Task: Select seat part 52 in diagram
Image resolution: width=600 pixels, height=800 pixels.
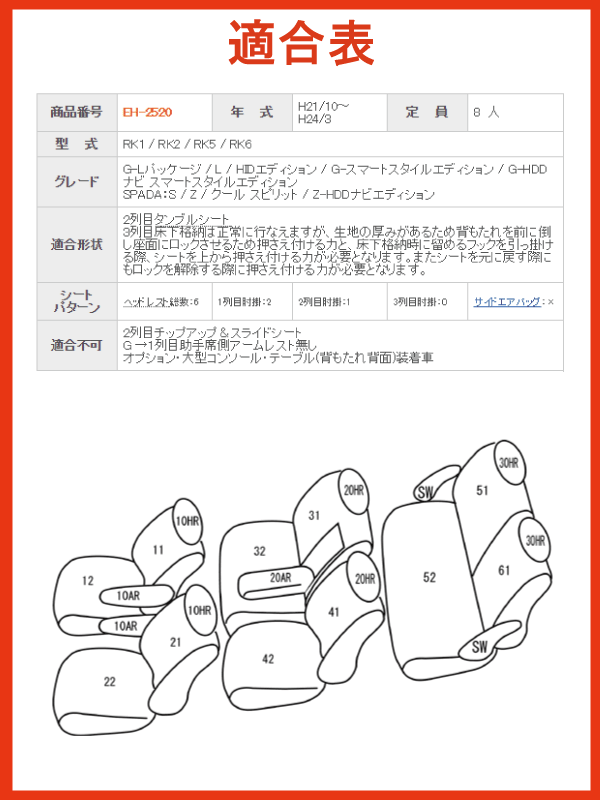Action: click(x=429, y=577)
